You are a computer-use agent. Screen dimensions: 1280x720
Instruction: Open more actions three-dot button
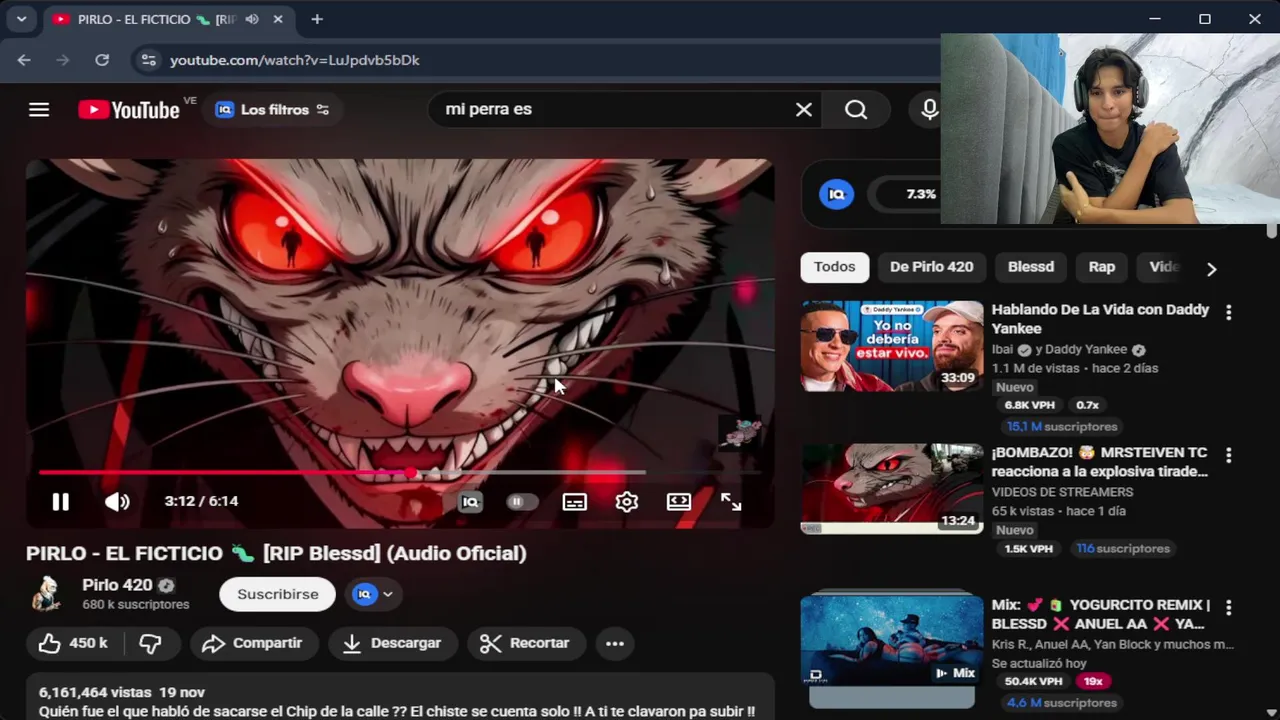[x=615, y=643]
